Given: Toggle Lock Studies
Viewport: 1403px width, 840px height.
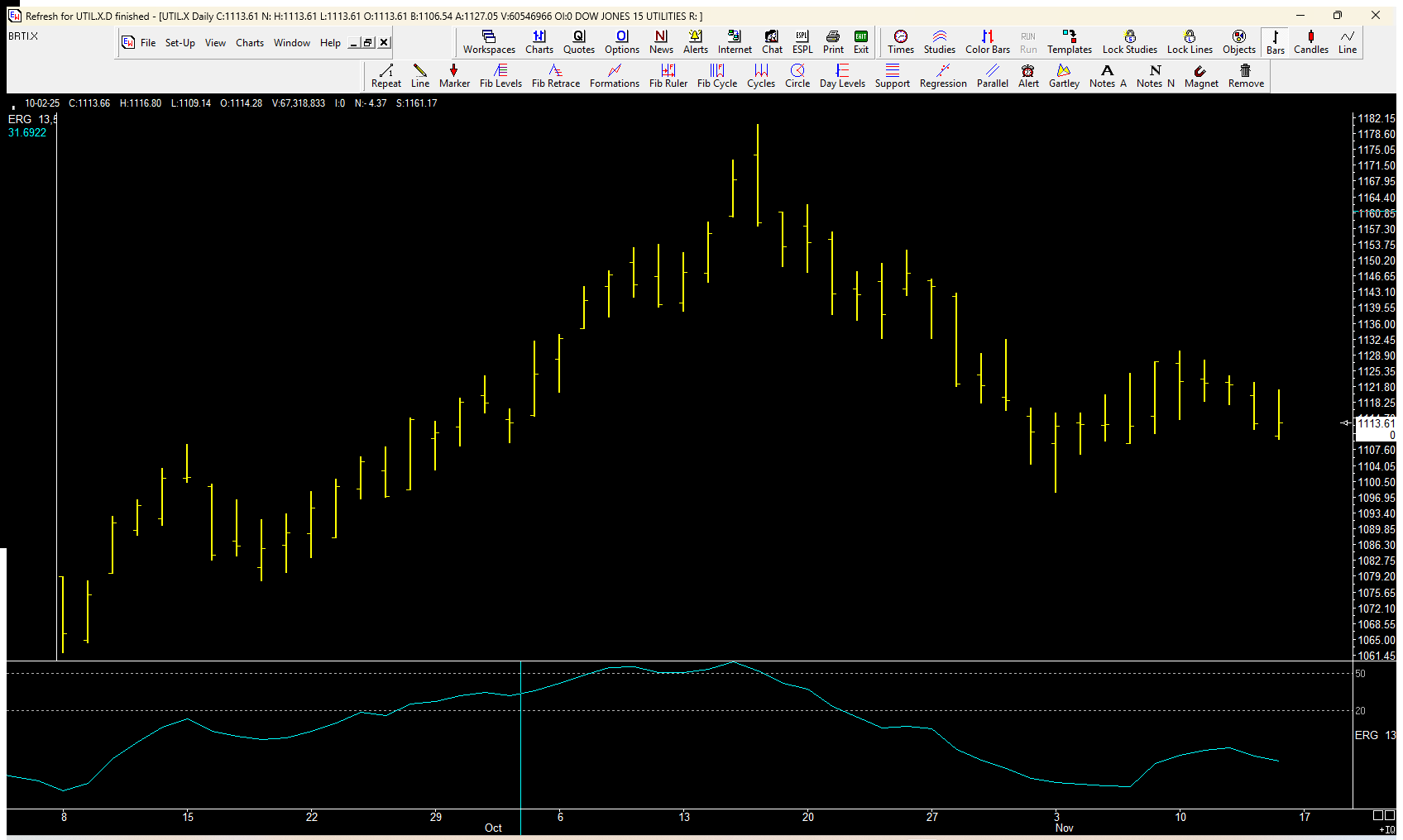Looking at the screenshot, I should pyautogui.click(x=1129, y=41).
